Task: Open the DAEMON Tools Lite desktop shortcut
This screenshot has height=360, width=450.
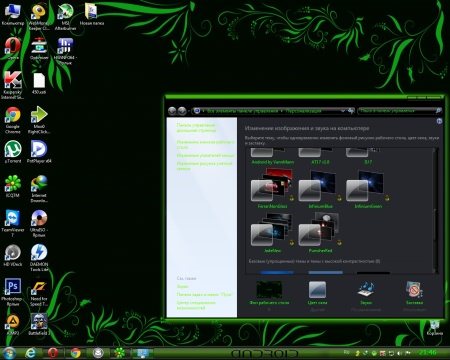Action: coord(39,258)
